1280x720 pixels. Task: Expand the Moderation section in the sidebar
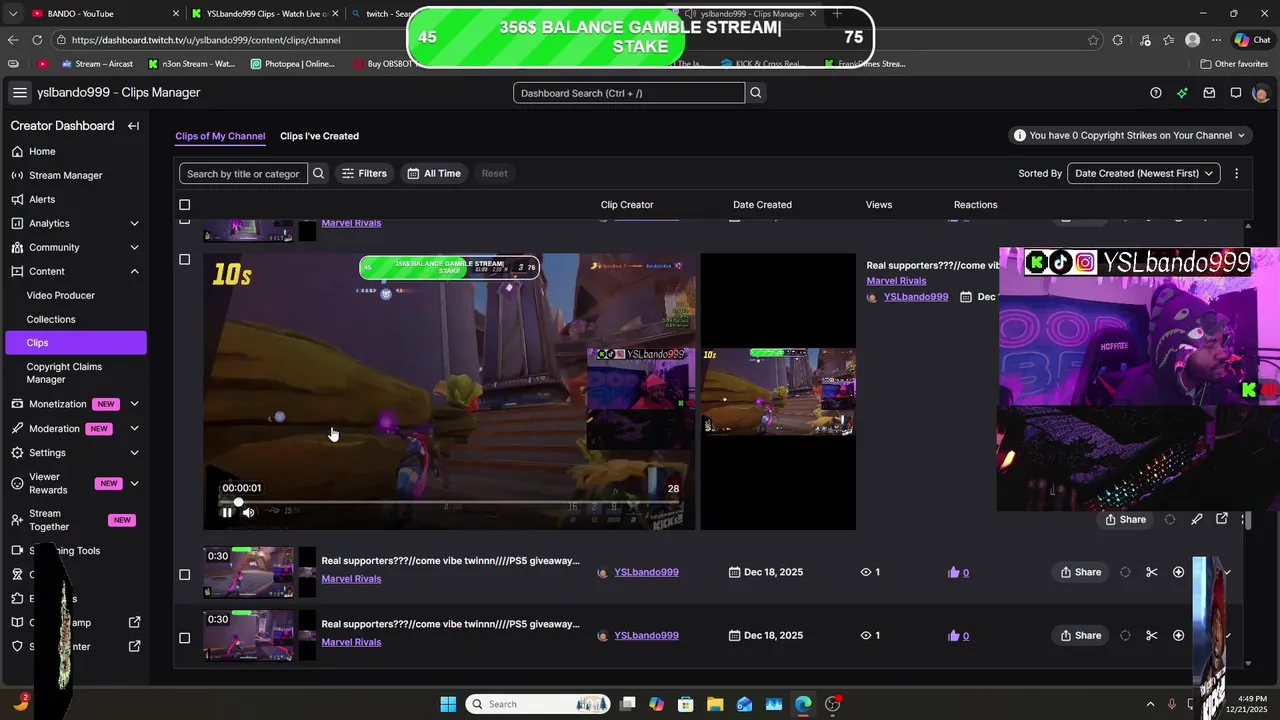click(134, 429)
